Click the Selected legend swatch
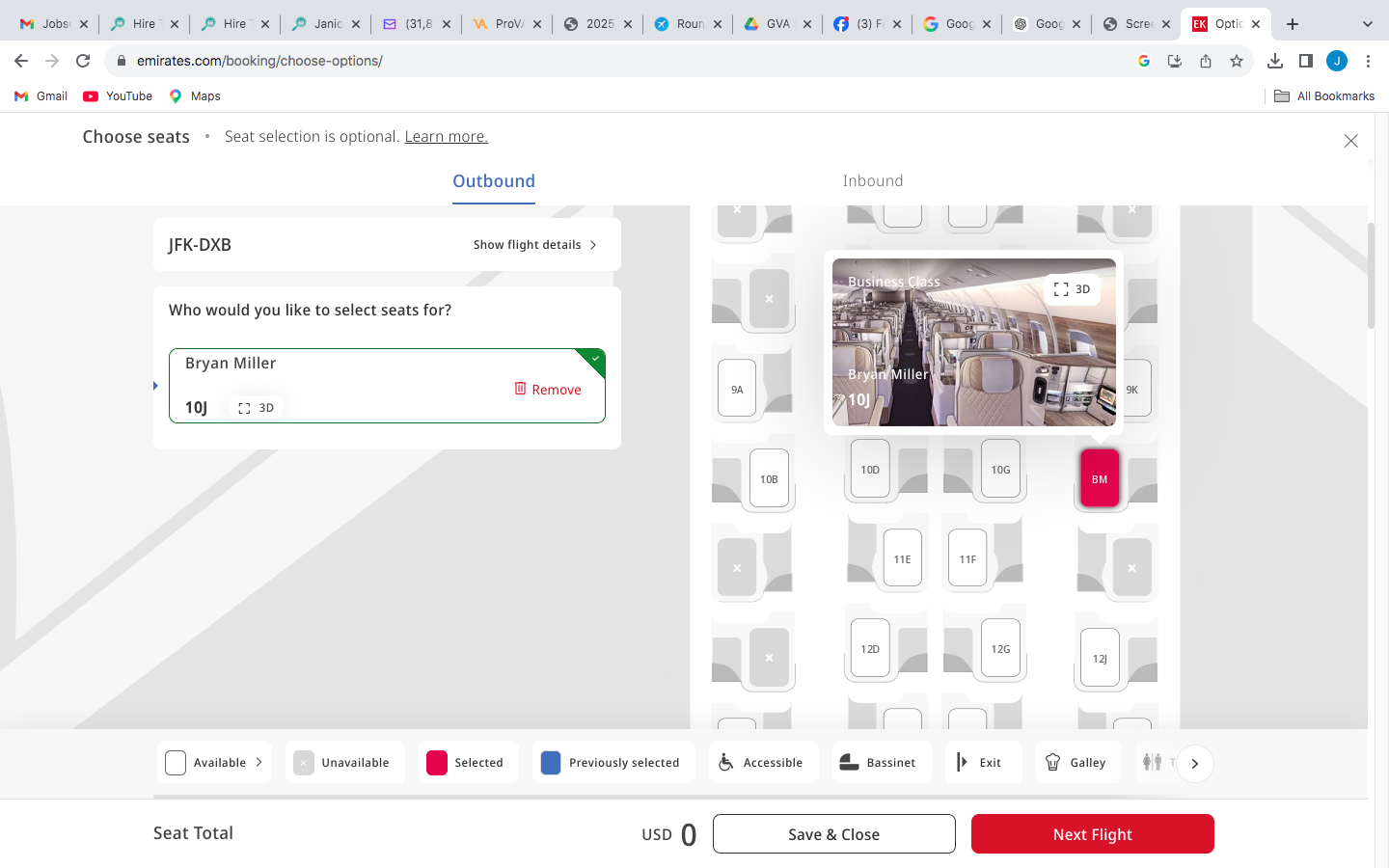Viewport: 1389px width, 868px height. 437,763
